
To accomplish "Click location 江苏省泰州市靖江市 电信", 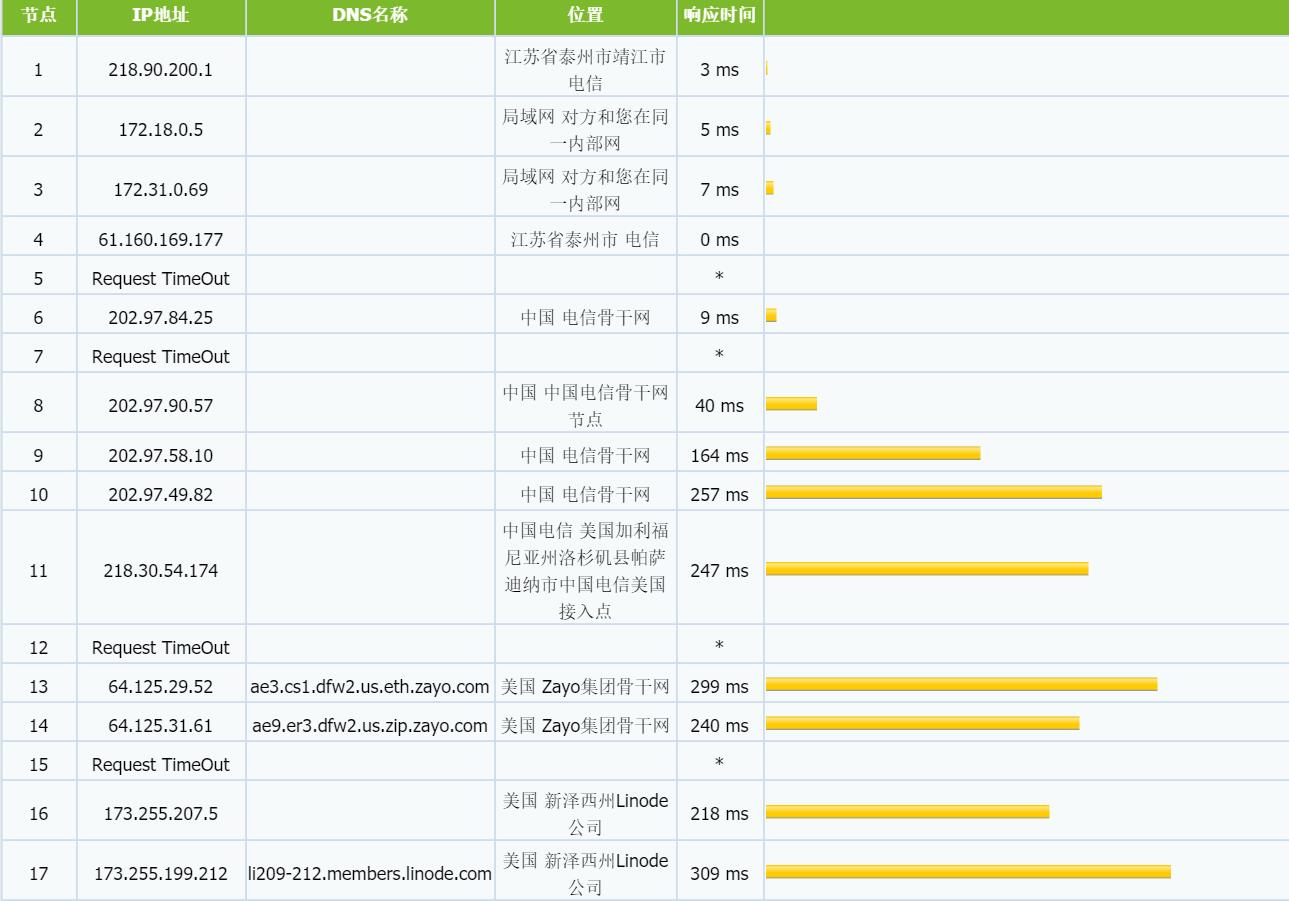I will coord(585,70).
